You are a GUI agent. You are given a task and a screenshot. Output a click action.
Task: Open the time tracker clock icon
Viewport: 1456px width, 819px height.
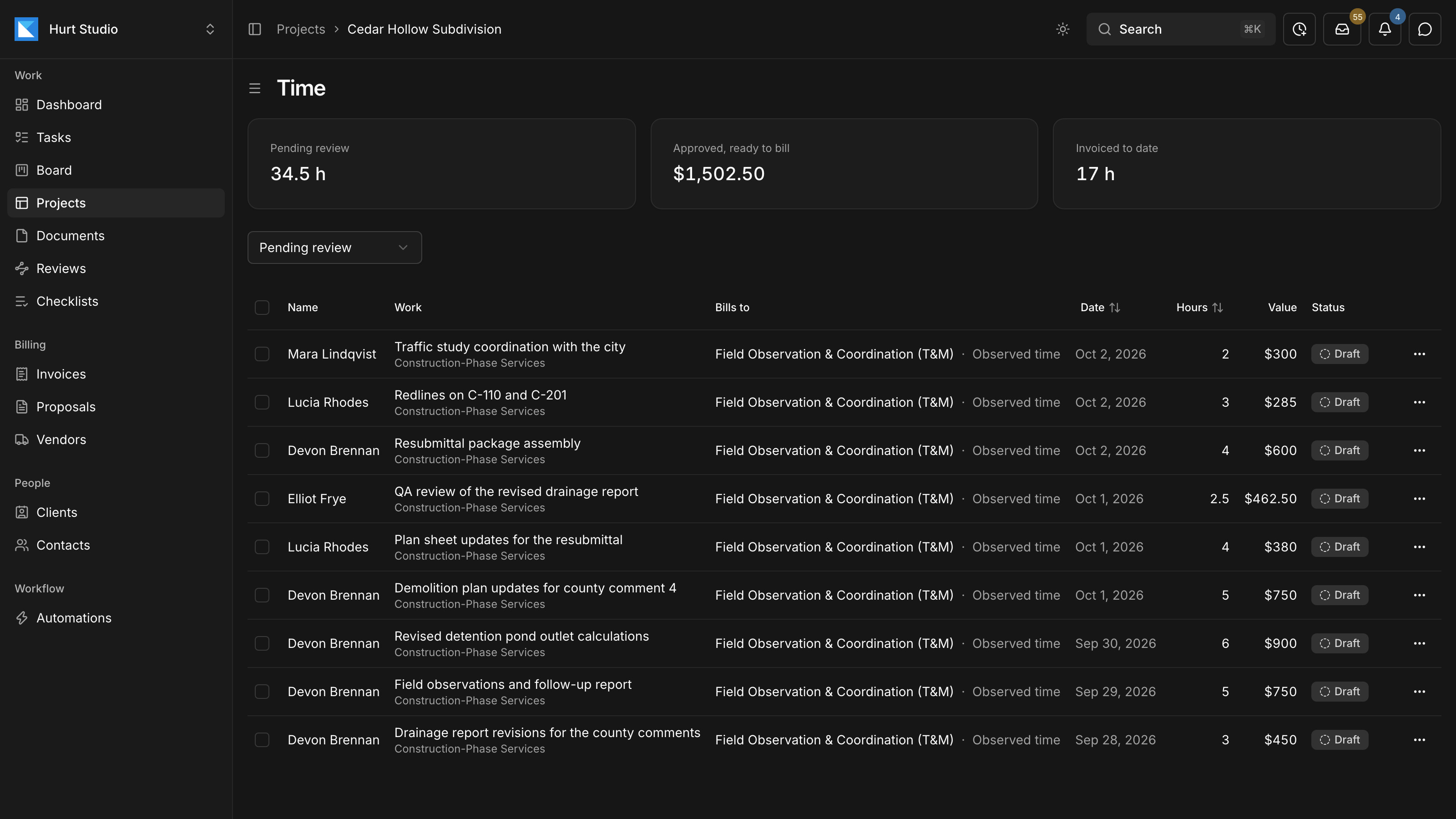(1299, 30)
